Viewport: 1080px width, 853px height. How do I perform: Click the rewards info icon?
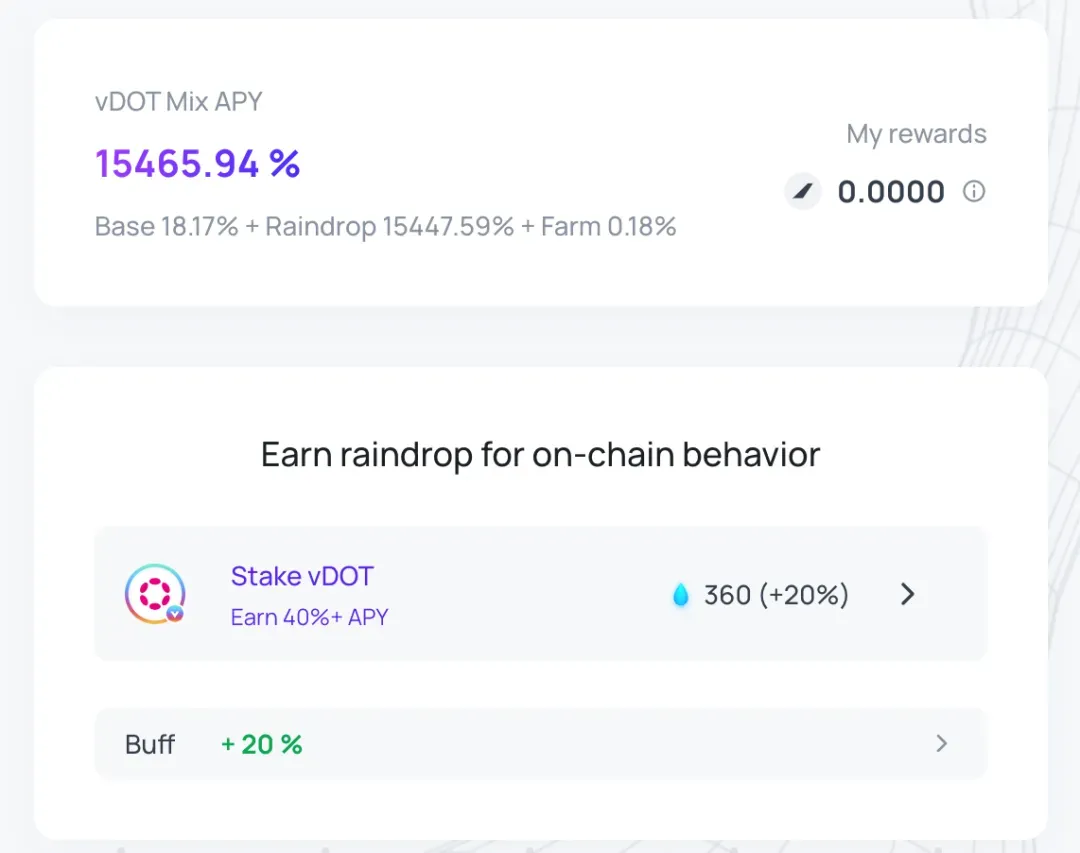click(x=973, y=191)
